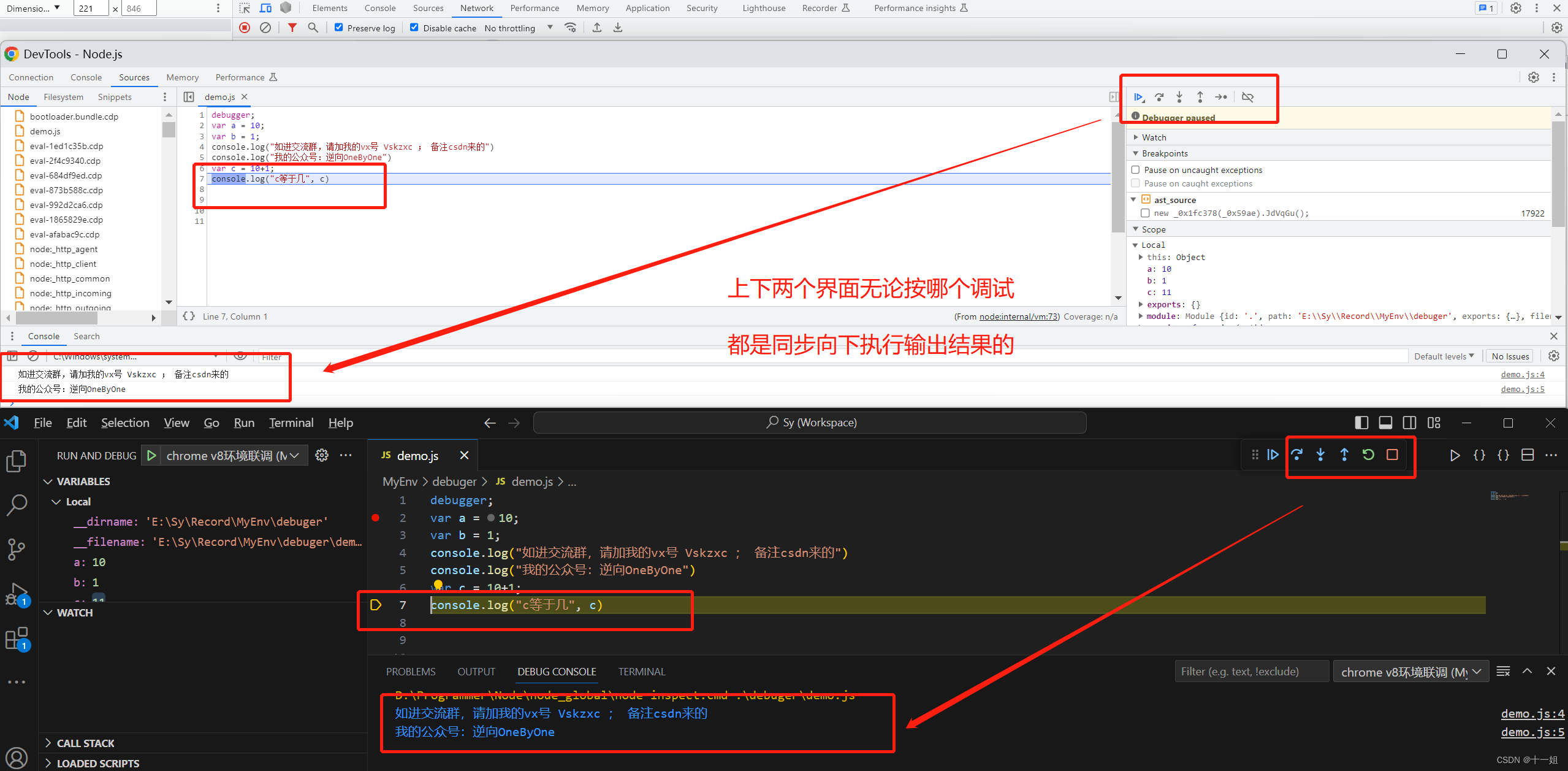
Task: Click the No Issues button in console
Action: pyautogui.click(x=1510, y=356)
